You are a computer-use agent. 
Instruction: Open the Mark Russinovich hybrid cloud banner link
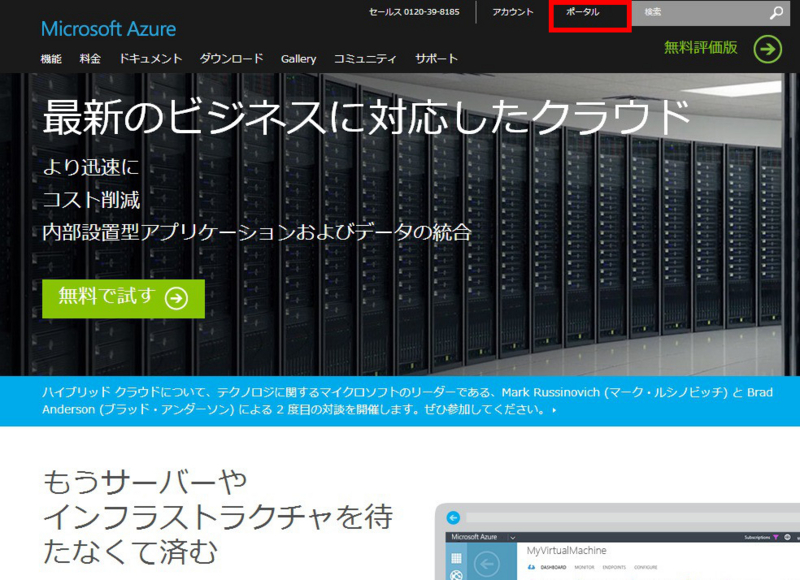[x=407, y=401]
